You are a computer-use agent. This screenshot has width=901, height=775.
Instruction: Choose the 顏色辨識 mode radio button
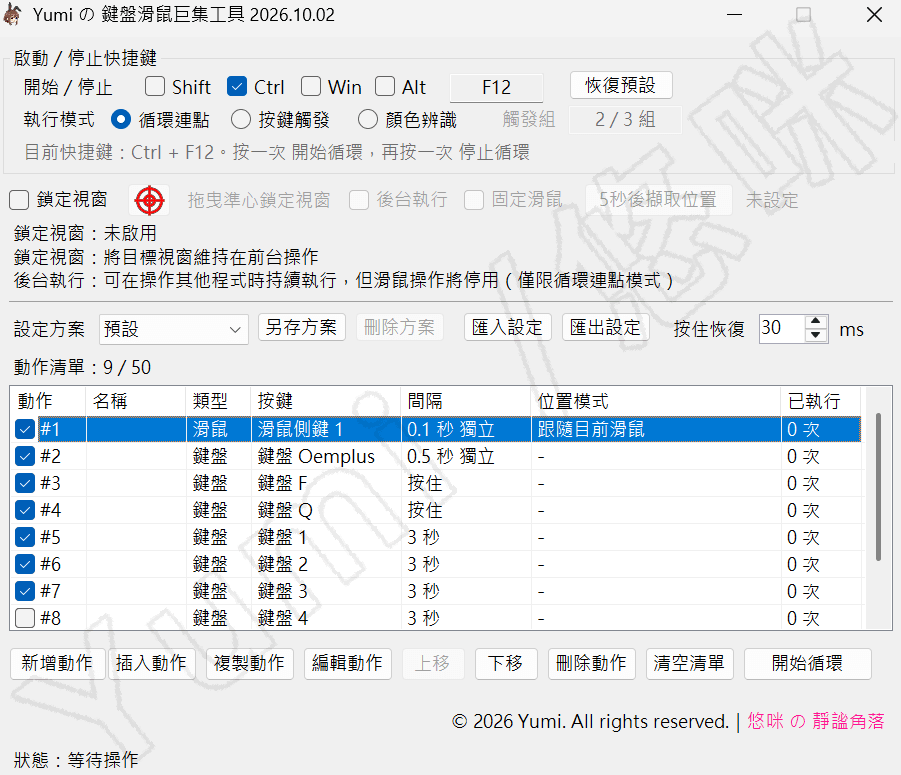(x=368, y=119)
